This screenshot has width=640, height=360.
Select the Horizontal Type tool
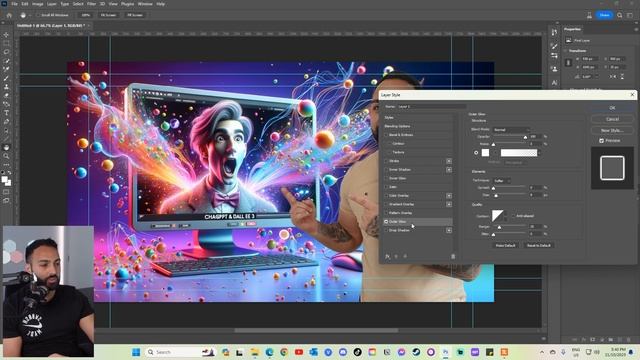coord(6,113)
